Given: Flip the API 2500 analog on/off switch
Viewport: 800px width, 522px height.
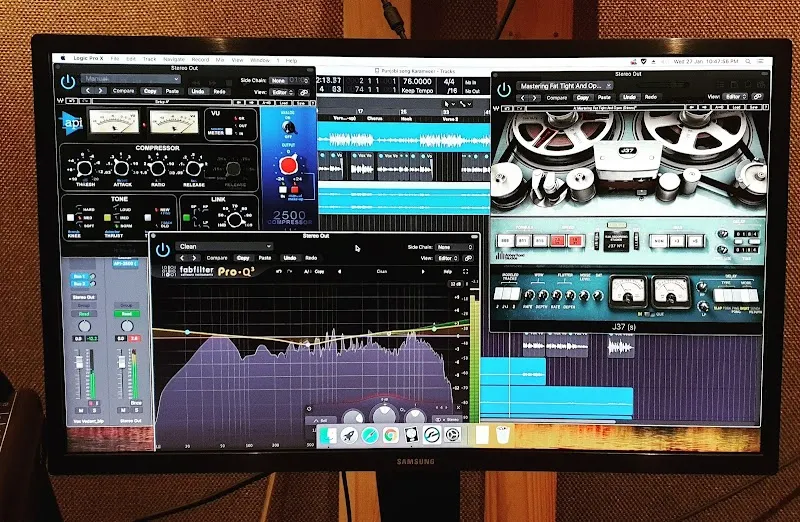Looking at the screenshot, I should [289, 127].
